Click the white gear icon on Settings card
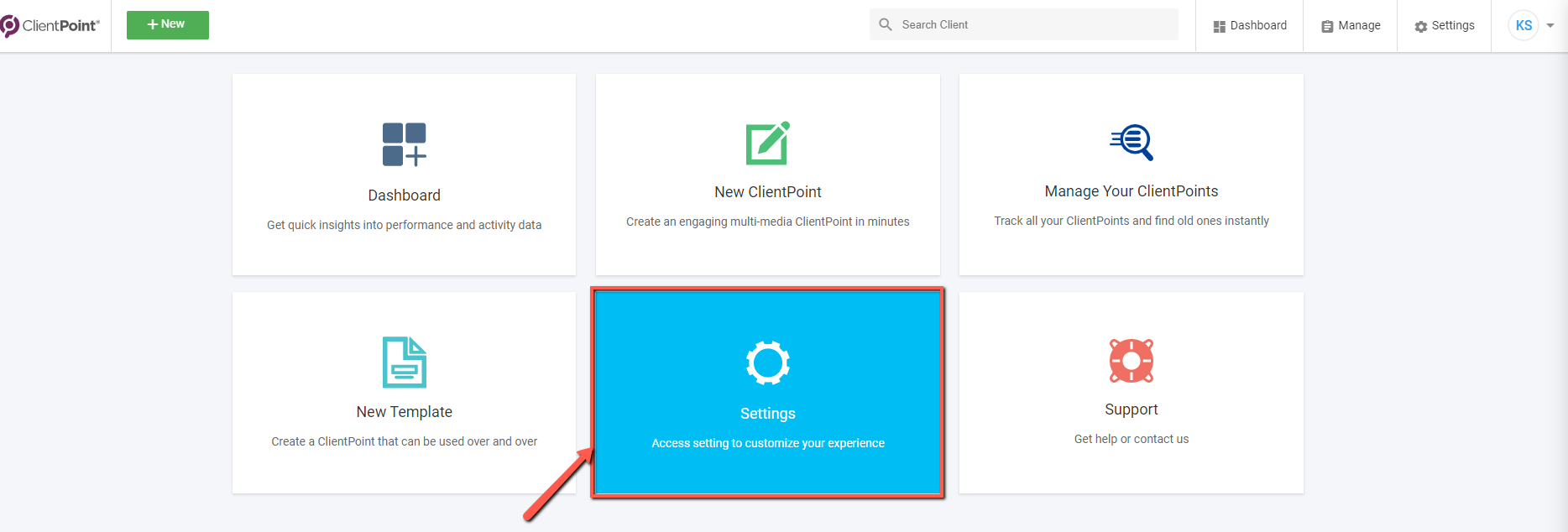The width and height of the screenshot is (1568, 532). click(x=768, y=362)
